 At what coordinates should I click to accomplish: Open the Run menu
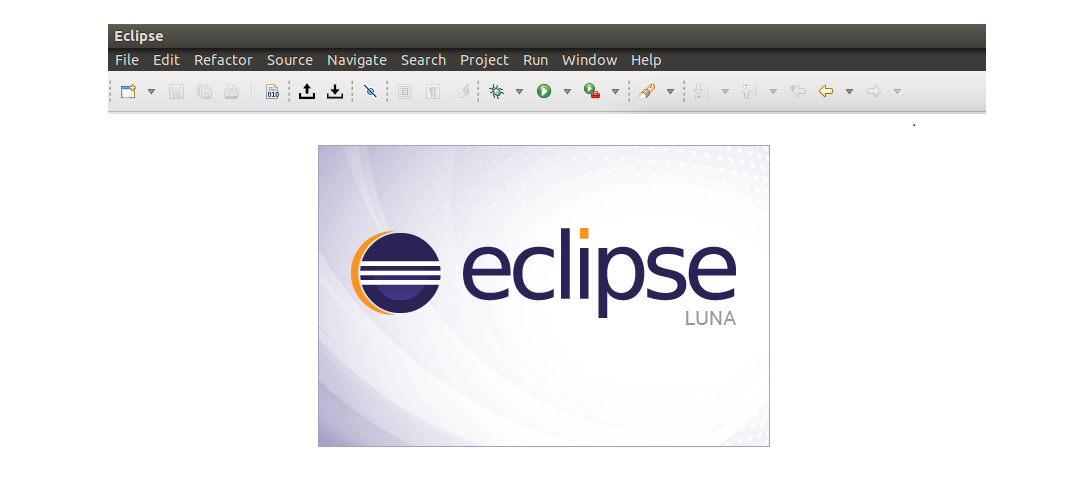[536, 60]
